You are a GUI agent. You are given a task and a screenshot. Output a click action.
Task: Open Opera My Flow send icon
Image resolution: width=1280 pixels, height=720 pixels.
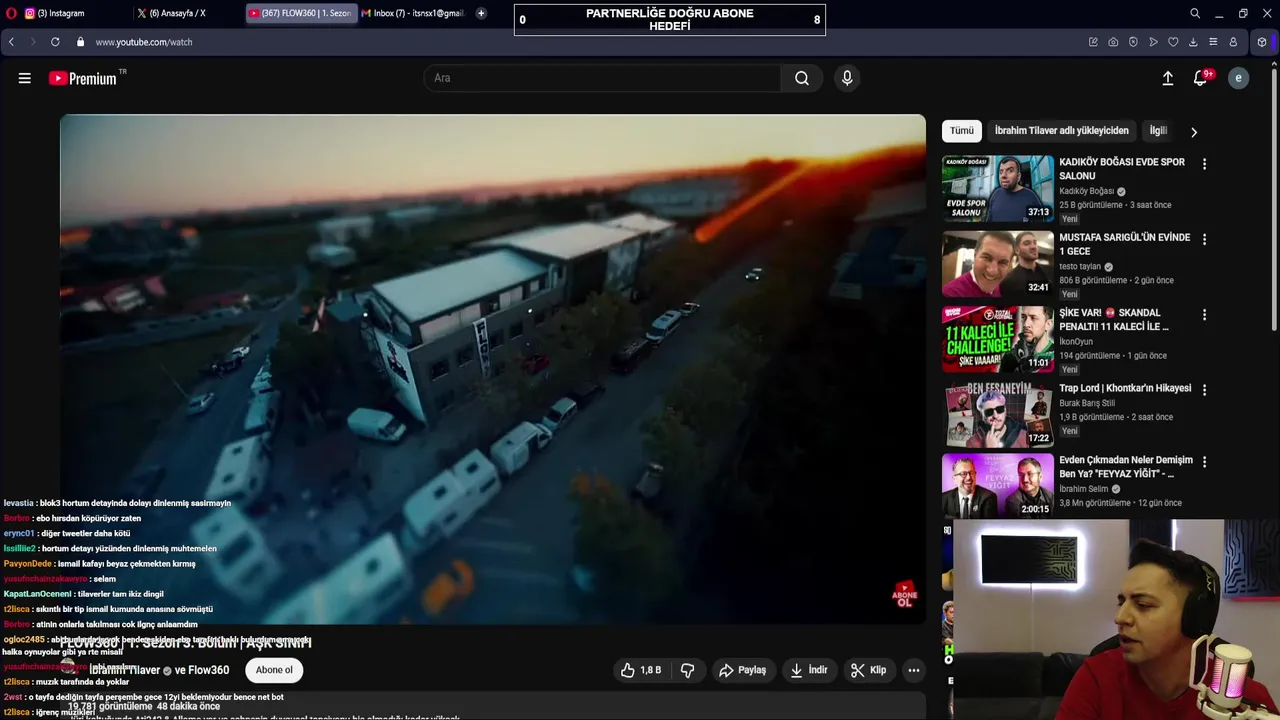click(1153, 42)
